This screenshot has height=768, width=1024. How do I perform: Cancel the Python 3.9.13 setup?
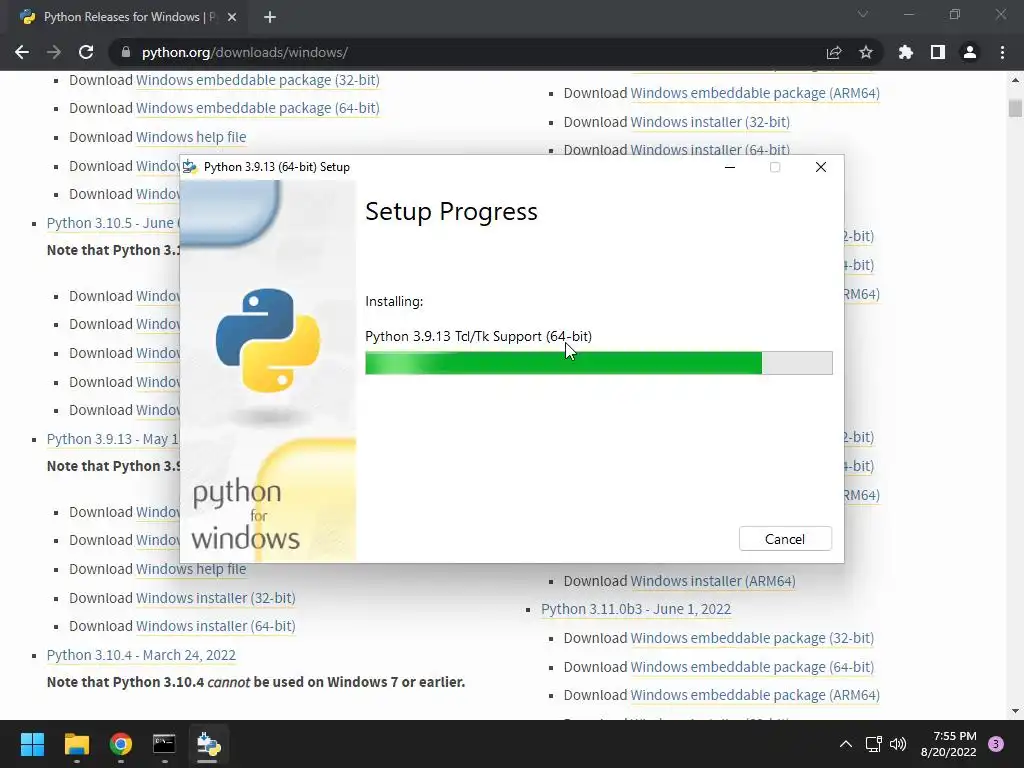pyautogui.click(x=785, y=539)
